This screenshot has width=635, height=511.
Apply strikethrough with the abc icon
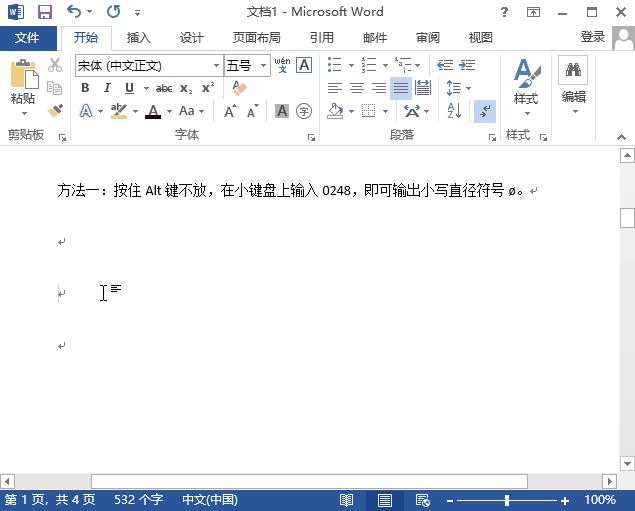point(164,88)
